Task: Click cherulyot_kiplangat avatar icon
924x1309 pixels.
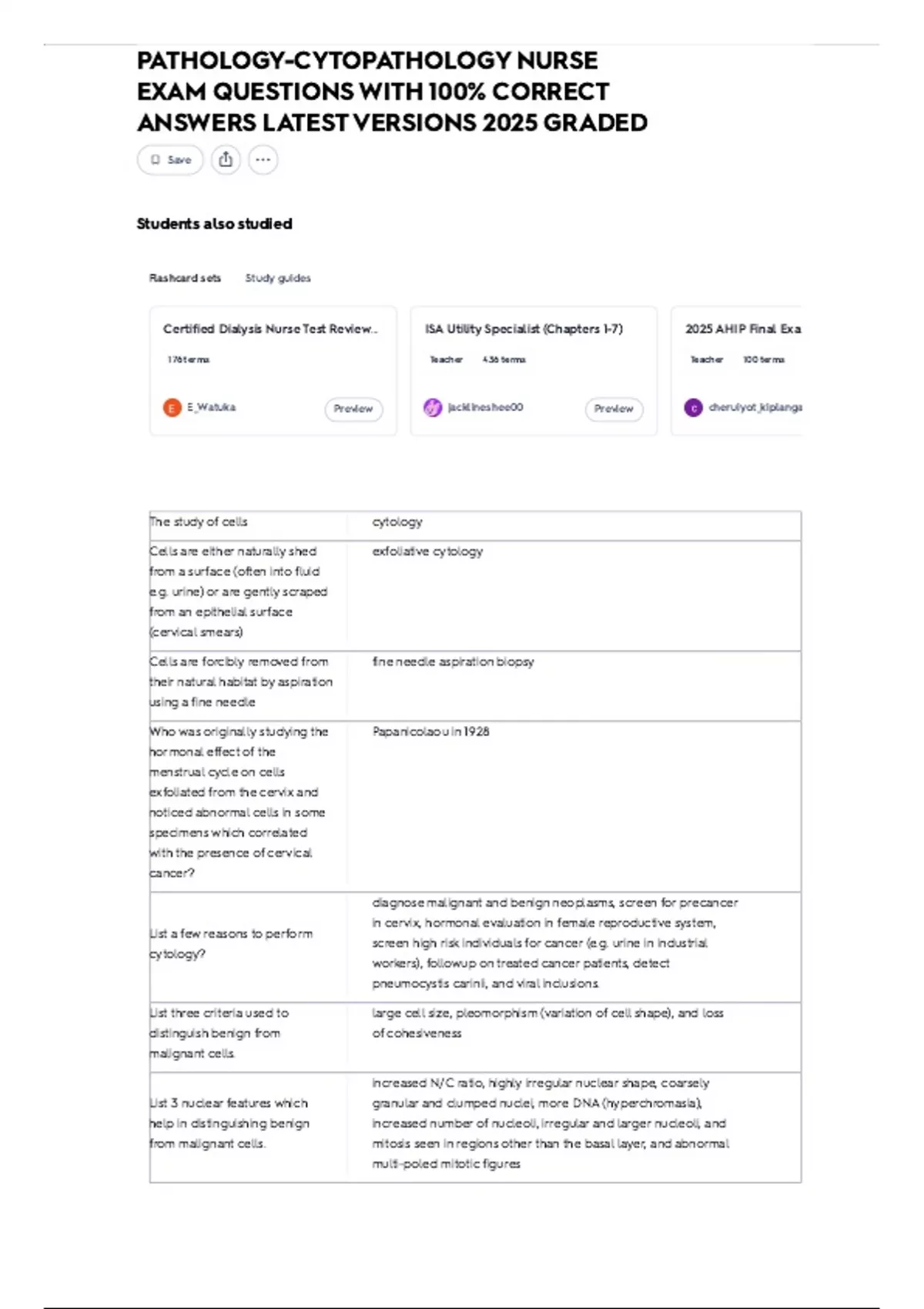Action: 693,408
